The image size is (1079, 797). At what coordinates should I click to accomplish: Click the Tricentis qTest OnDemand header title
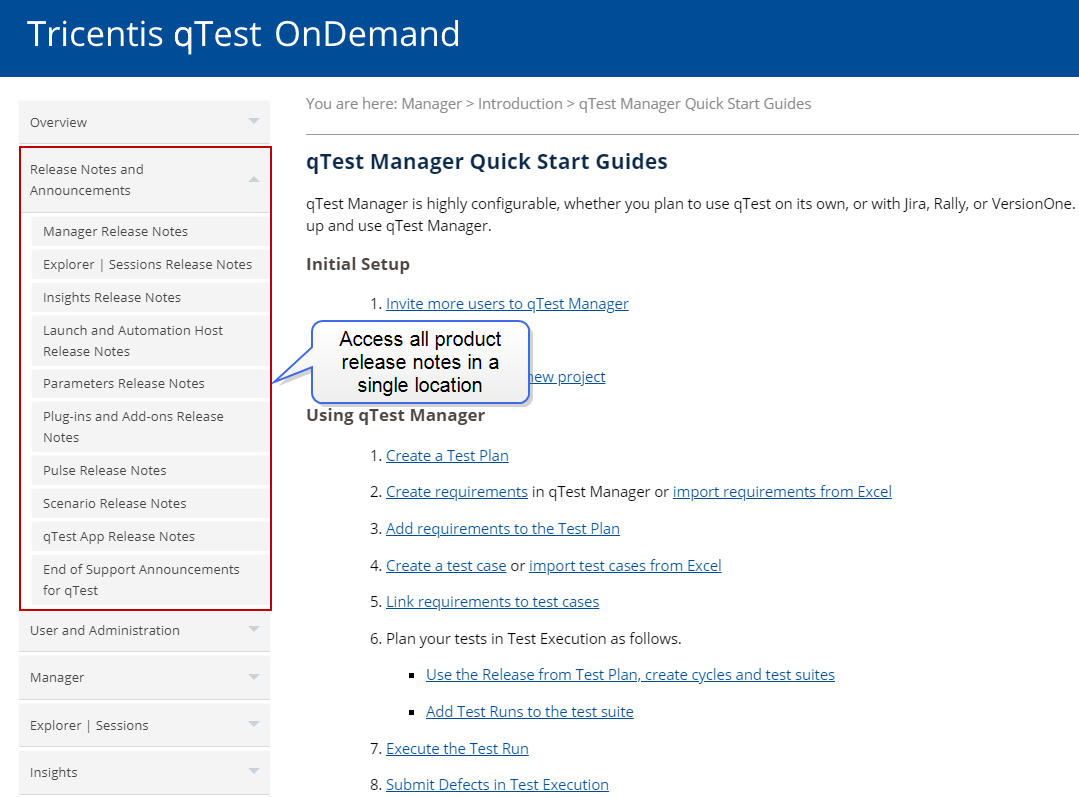[243, 34]
